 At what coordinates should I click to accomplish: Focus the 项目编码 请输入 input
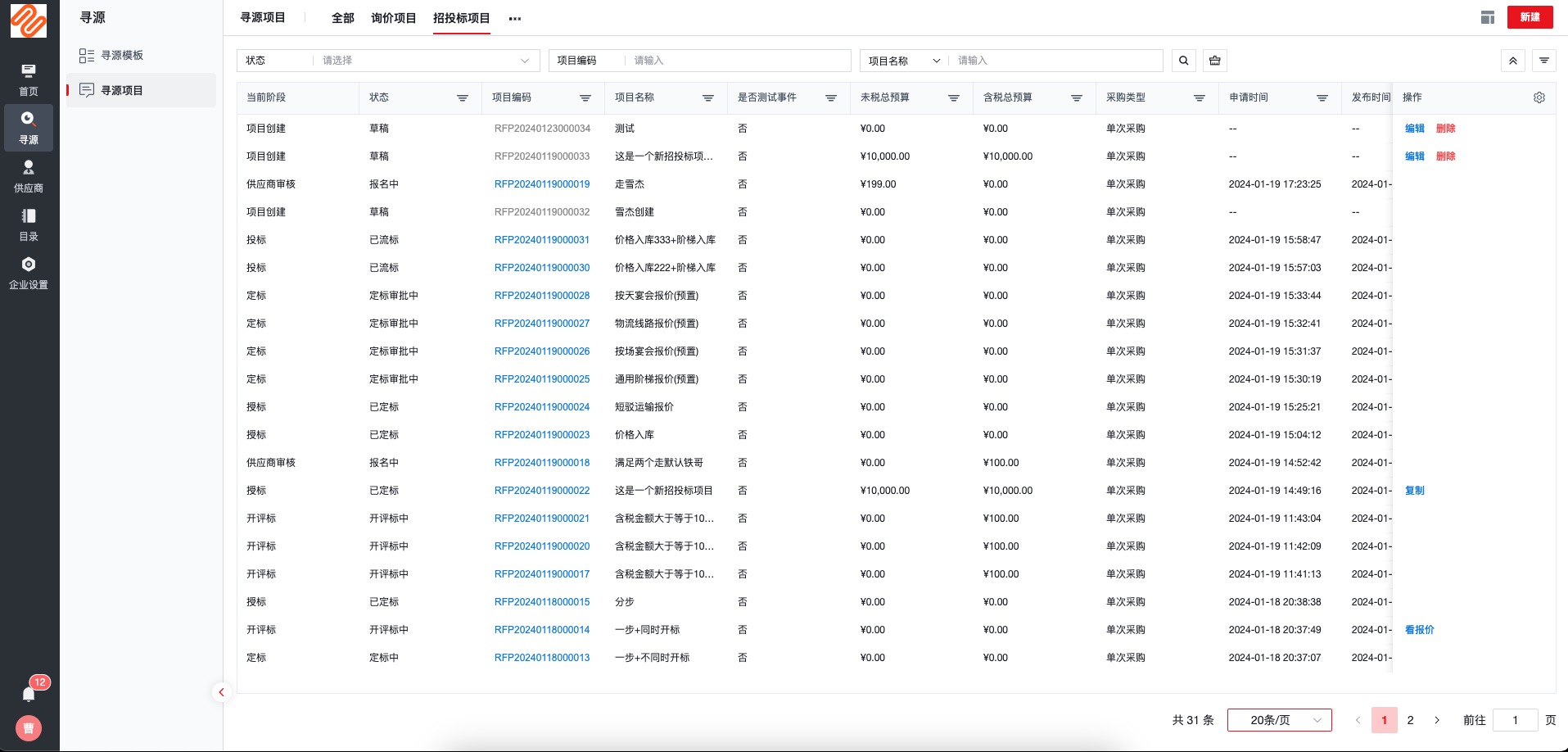click(x=737, y=61)
